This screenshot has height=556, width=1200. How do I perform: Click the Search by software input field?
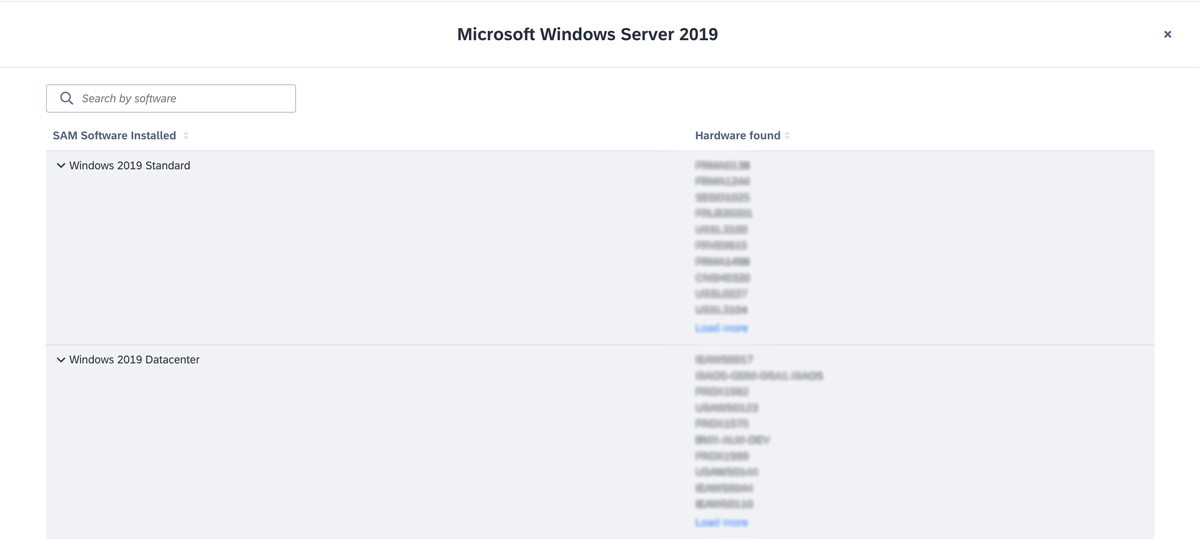point(171,98)
